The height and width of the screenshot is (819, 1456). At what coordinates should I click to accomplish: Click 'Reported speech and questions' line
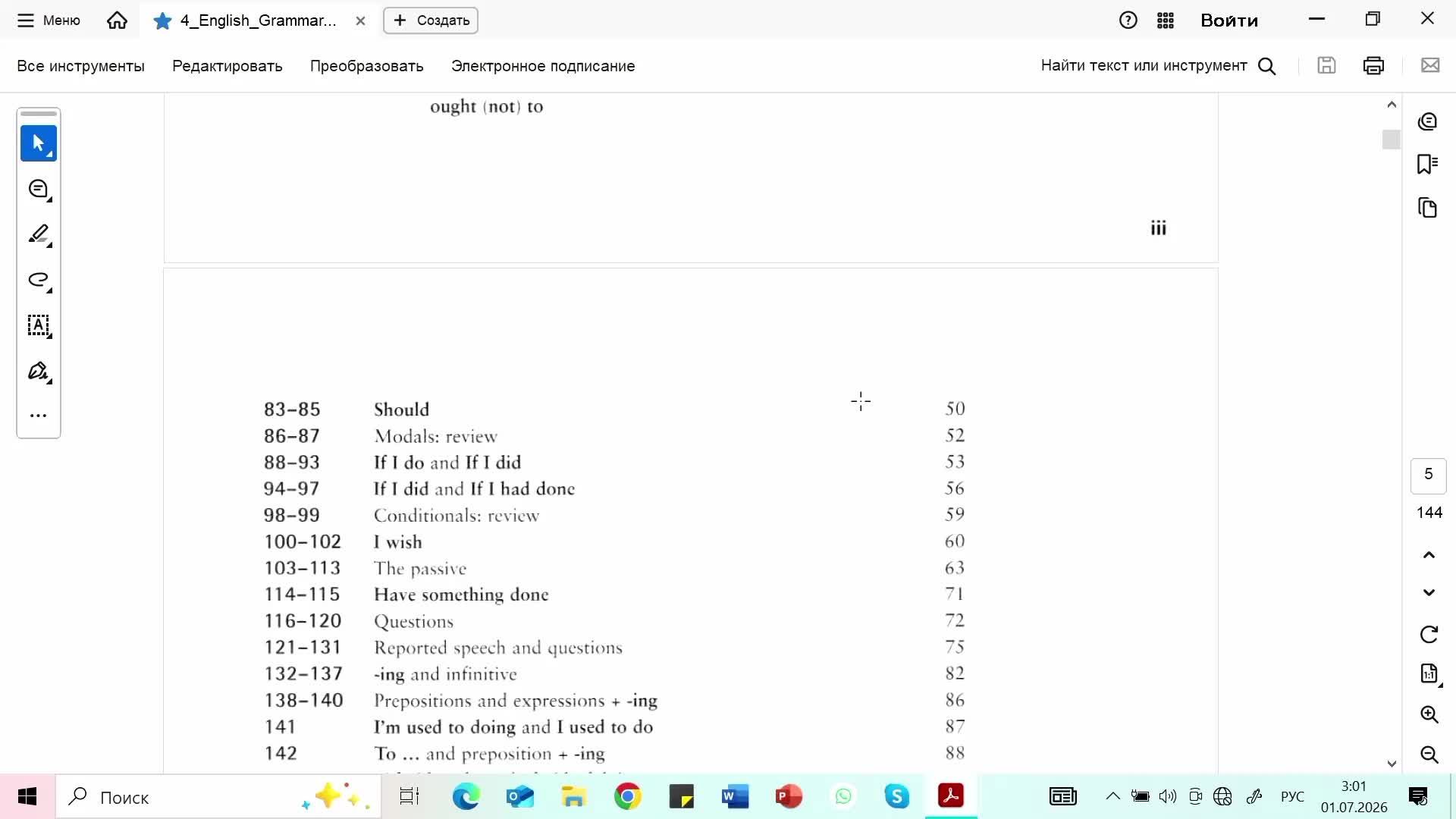[x=497, y=648]
